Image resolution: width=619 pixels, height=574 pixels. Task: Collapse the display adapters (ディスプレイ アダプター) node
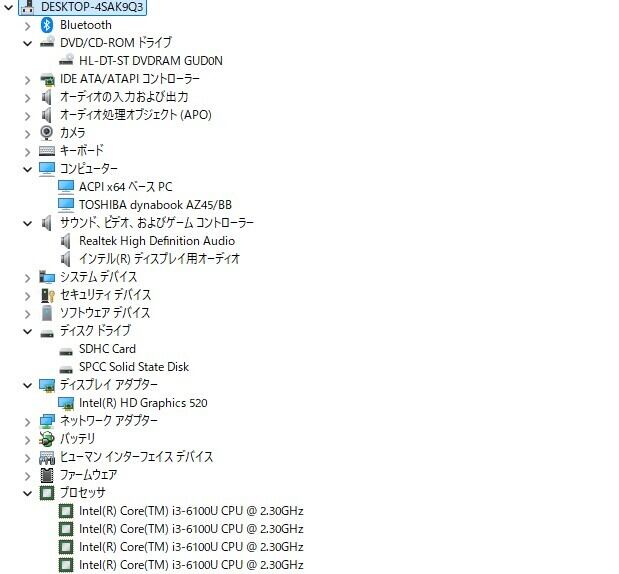click(x=27, y=385)
